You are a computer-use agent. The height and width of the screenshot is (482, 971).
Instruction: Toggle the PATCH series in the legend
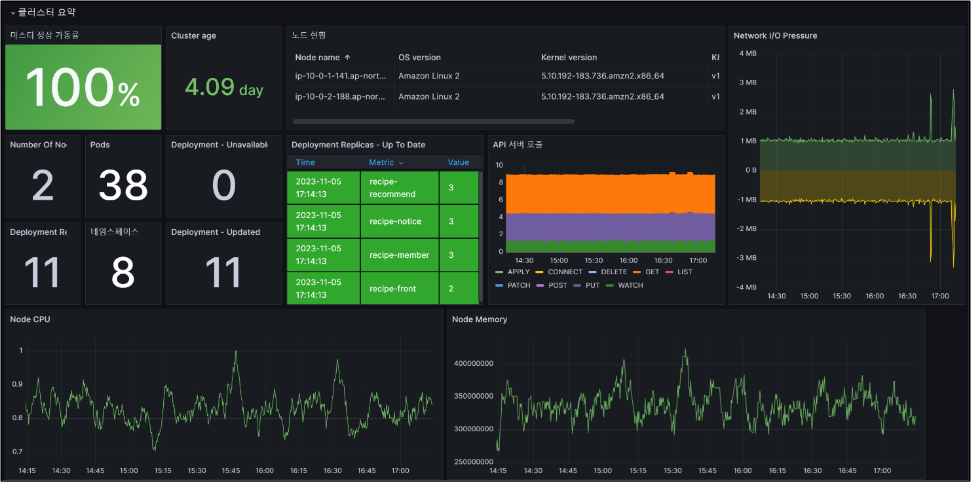[x=519, y=285]
